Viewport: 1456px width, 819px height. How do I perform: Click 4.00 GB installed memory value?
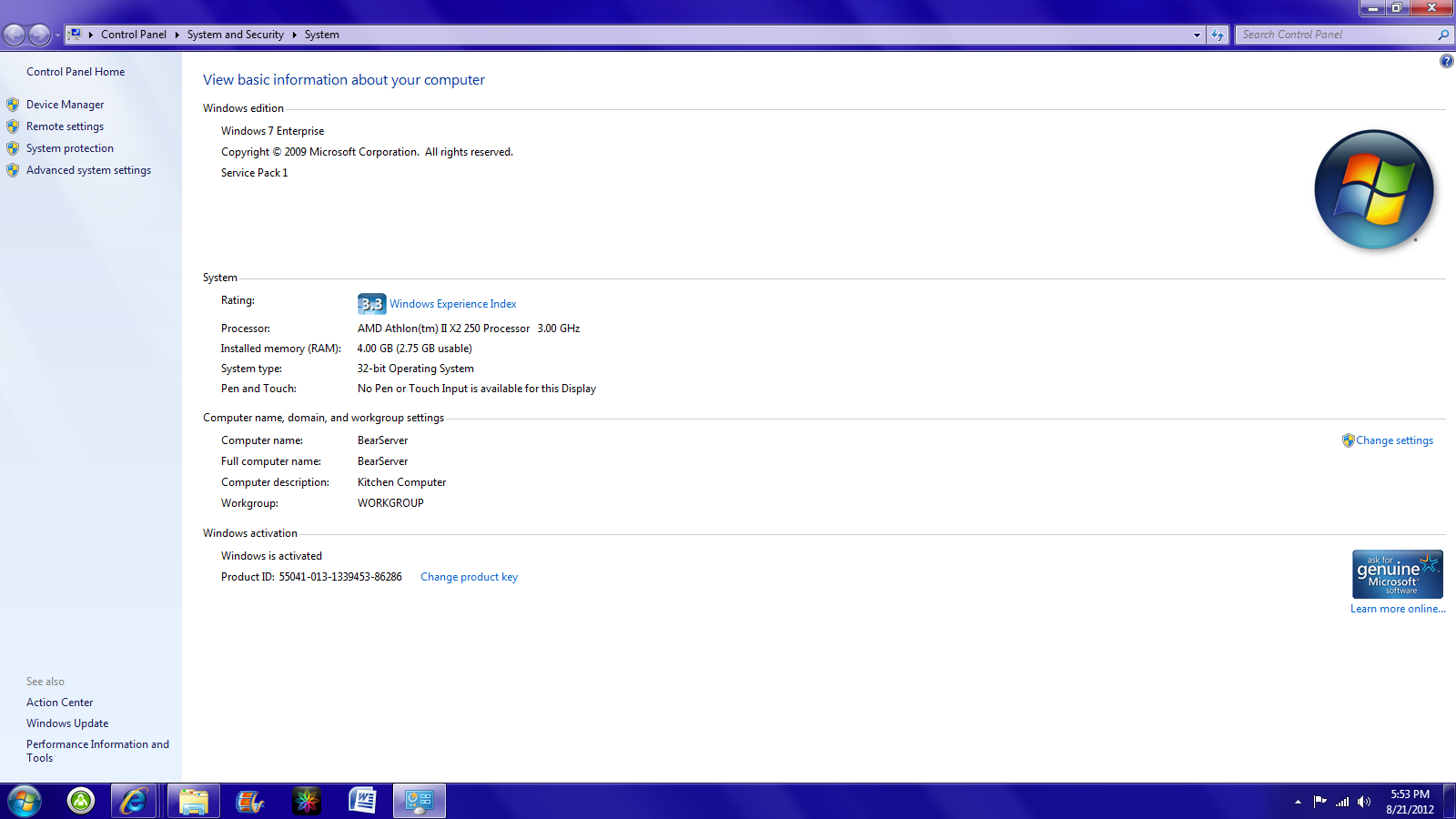[414, 349]
